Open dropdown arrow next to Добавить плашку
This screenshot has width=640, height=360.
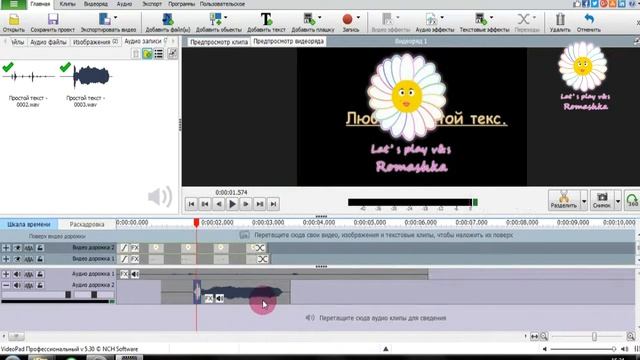pos(320,18)
